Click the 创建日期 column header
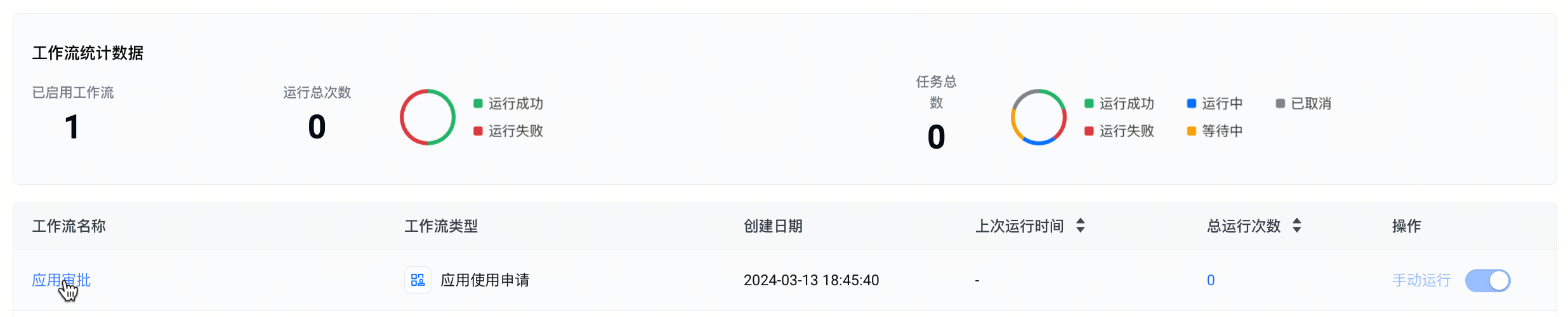 coord(773,226)
